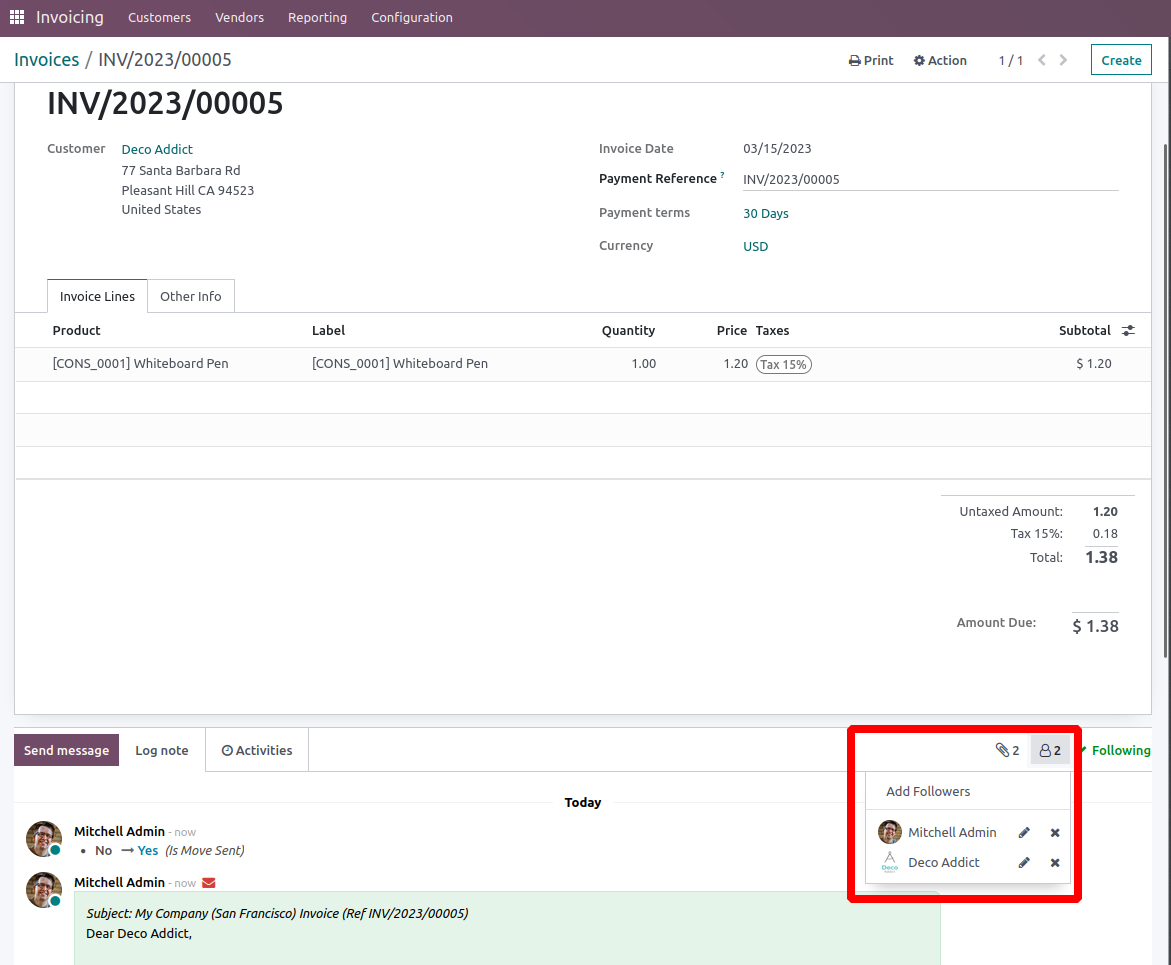
Task: Click the price value 1.20
Action: [736, 364]
